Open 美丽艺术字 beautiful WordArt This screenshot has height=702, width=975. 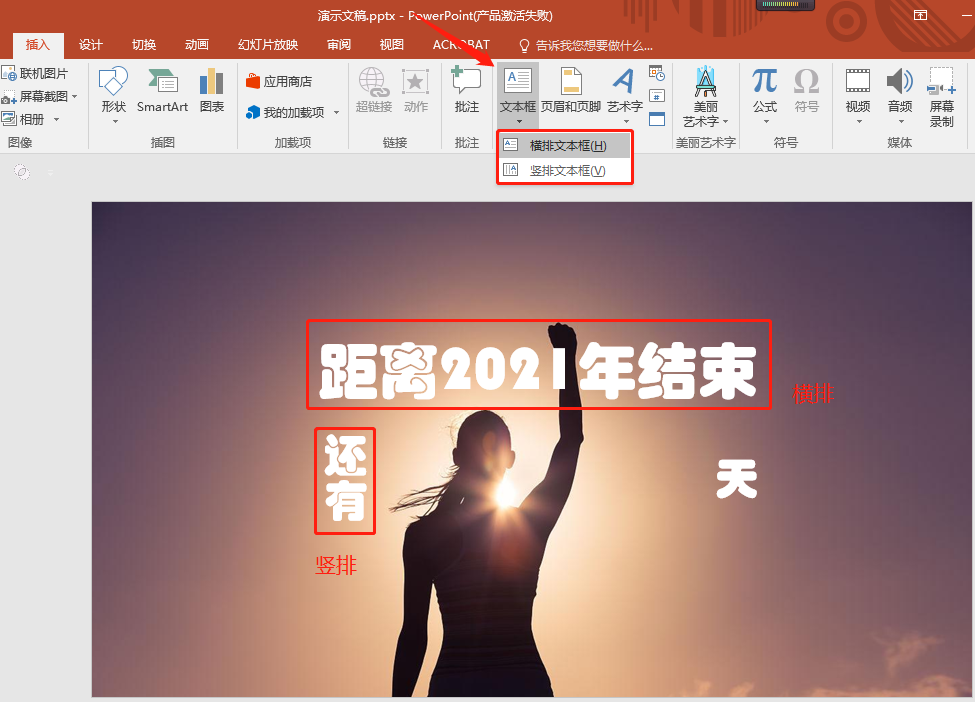(705, 96)
